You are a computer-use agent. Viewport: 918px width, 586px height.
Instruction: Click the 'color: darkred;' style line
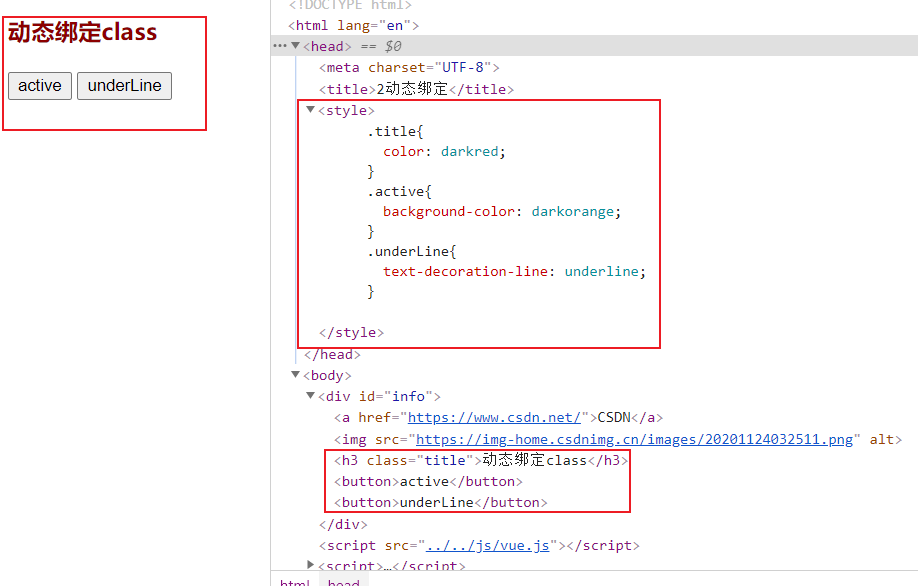(x=444, y=152)
